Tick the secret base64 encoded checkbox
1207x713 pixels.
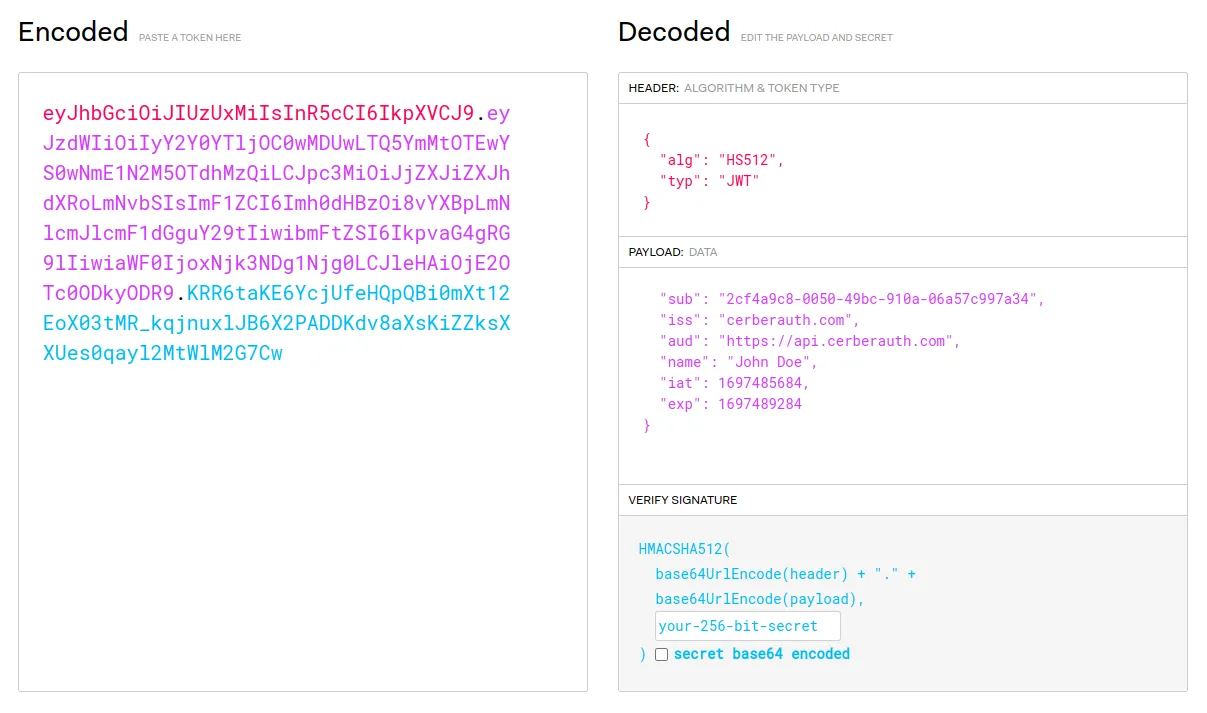point(661,654)
